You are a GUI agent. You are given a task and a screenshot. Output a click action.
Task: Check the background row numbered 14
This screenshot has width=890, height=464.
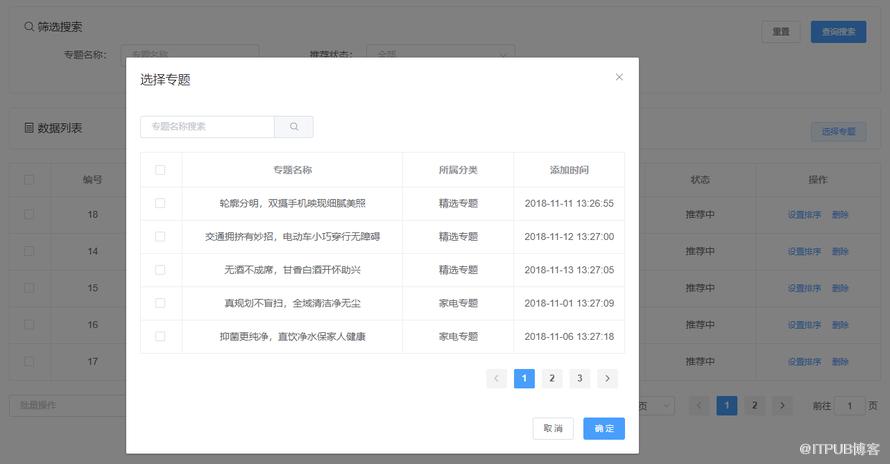(29, 251)
